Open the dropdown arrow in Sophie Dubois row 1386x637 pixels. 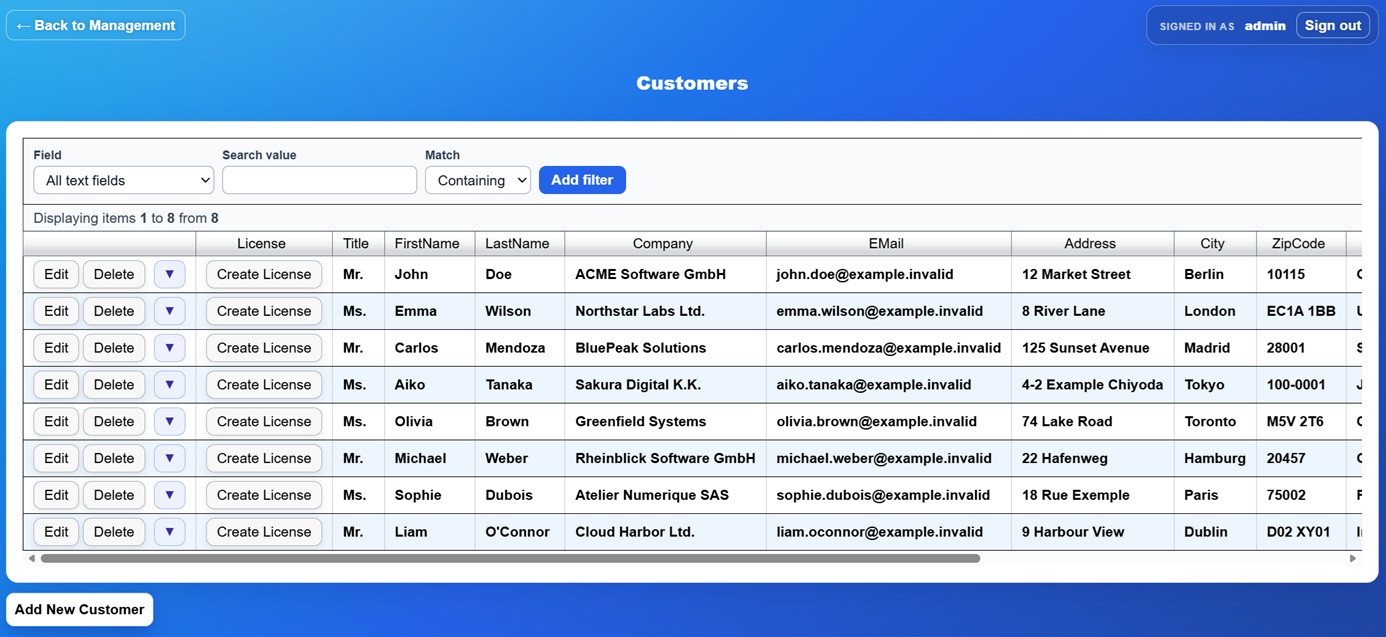pos(169,495)
